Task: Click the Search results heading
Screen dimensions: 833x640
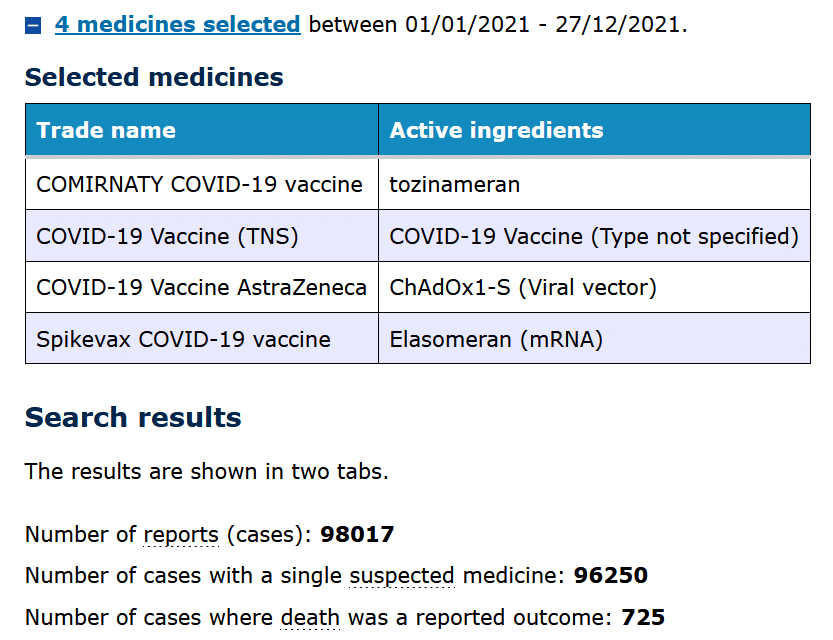Action: (133, 417)
